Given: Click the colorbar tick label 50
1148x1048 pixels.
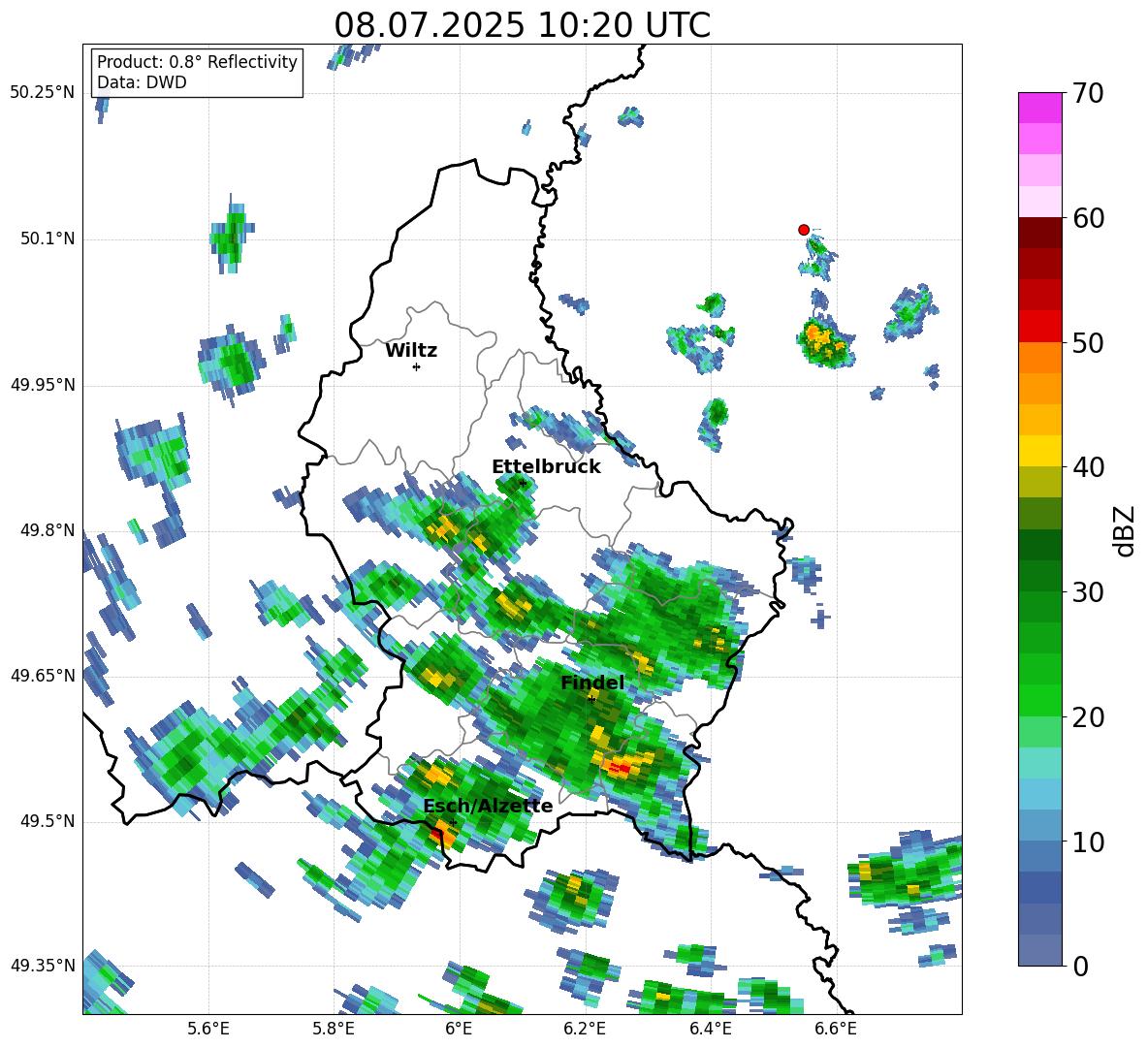Looking at the screenshot, I should (1088, 343).
